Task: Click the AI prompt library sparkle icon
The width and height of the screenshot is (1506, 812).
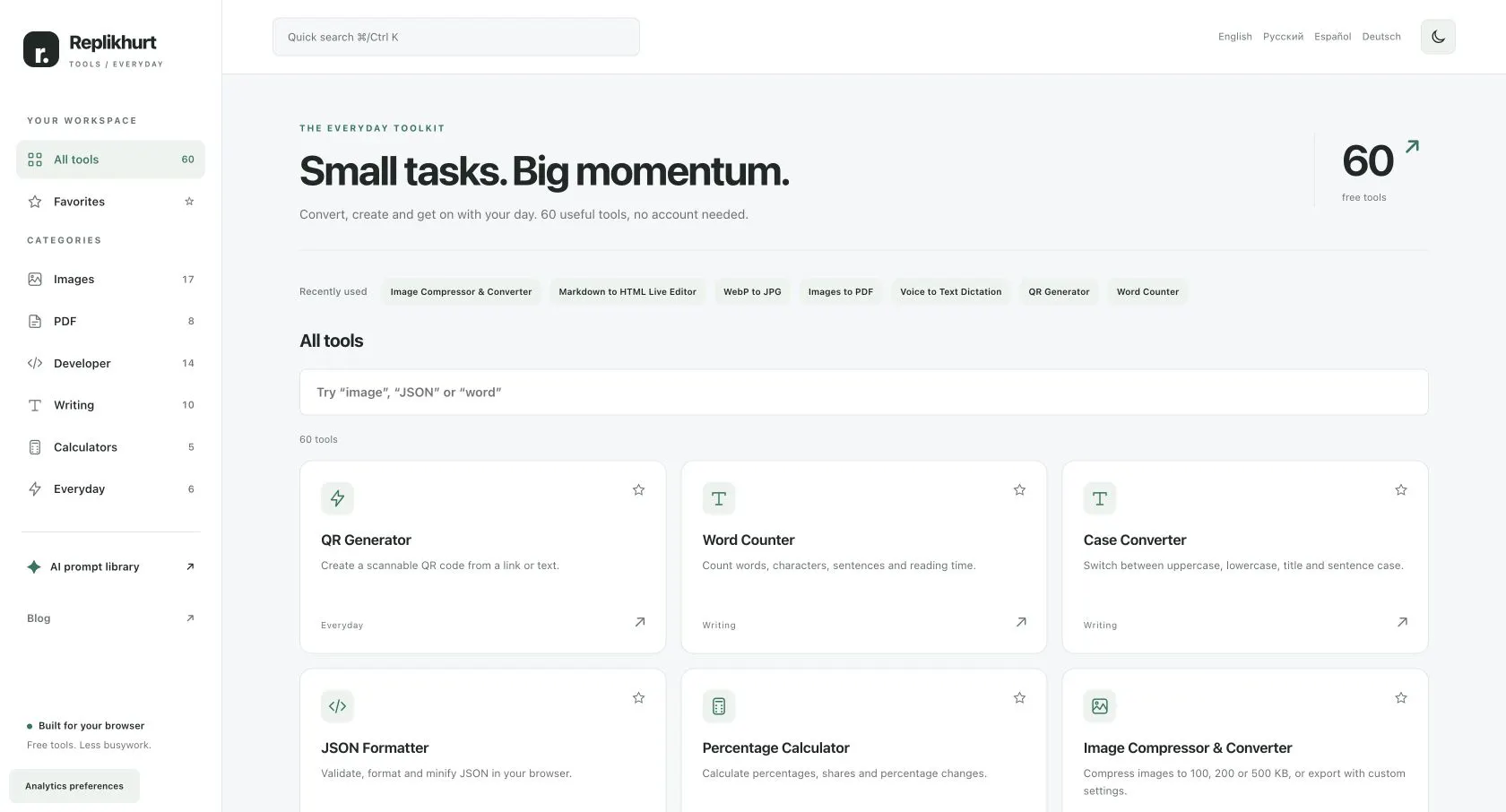Action: click(34, 566)
